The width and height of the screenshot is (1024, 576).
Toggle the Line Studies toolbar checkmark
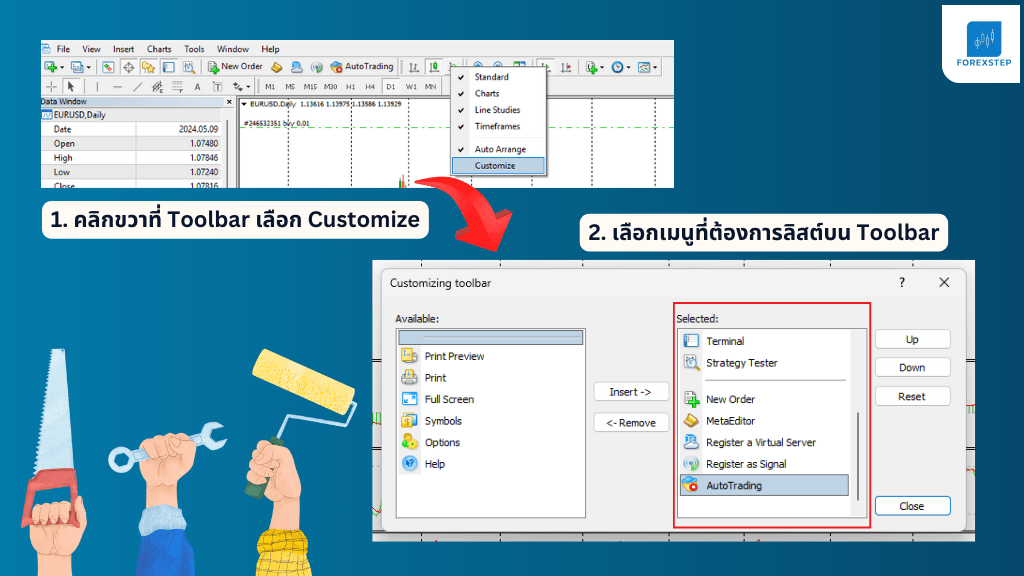[x=497, y=110]
